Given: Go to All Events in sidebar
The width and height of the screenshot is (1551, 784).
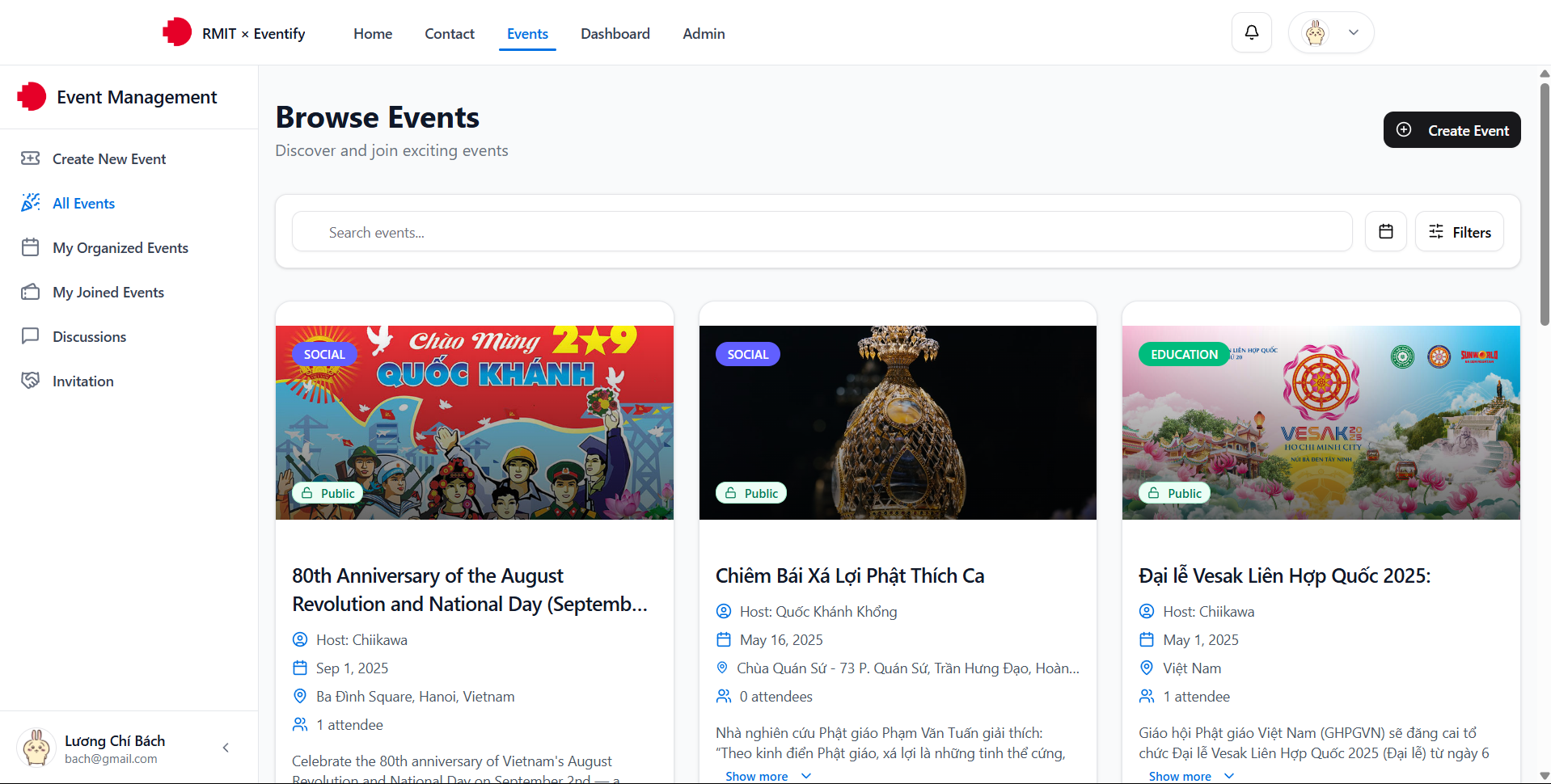Looking at the screenshot, I should 83,204.
